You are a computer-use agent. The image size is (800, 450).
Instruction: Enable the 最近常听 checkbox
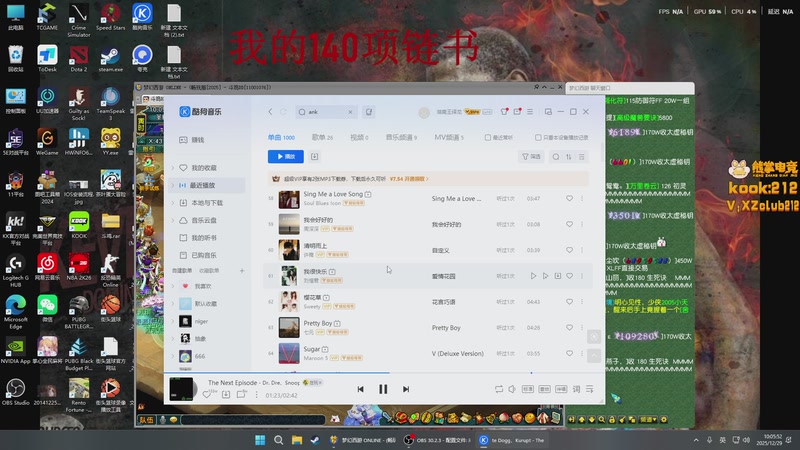click(x=488, y=137)
